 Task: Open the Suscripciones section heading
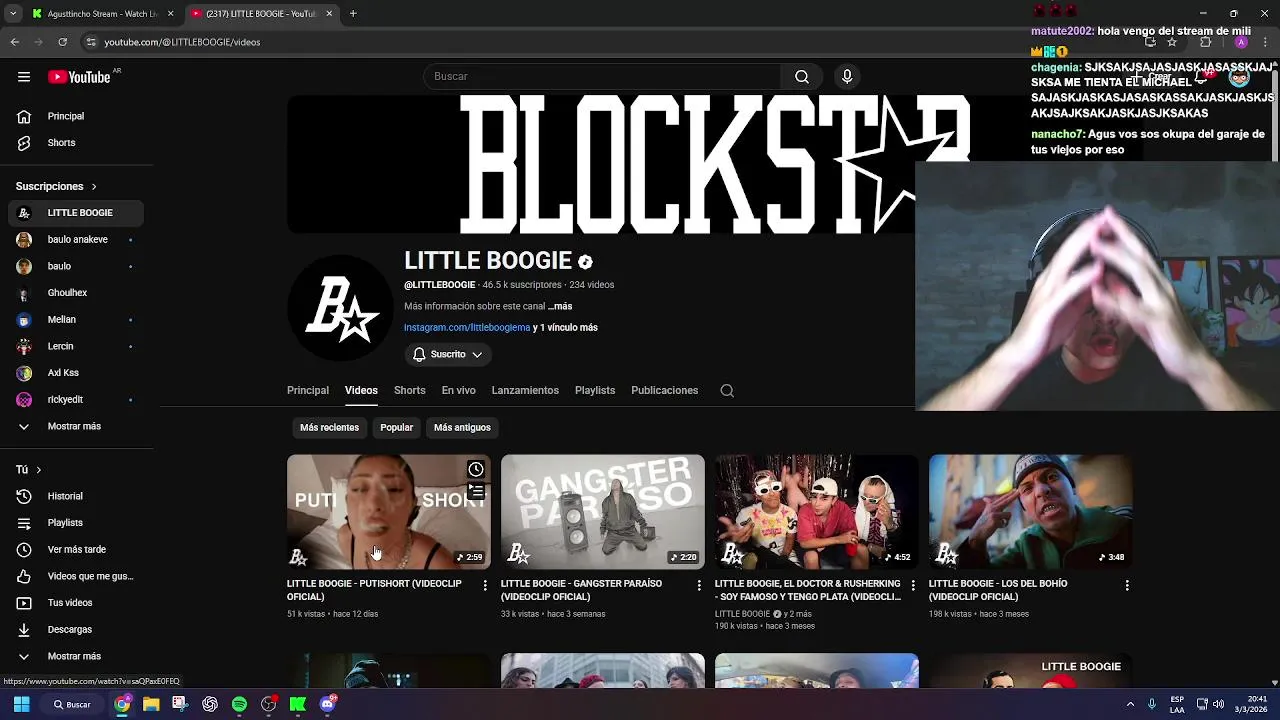[56, 187]
